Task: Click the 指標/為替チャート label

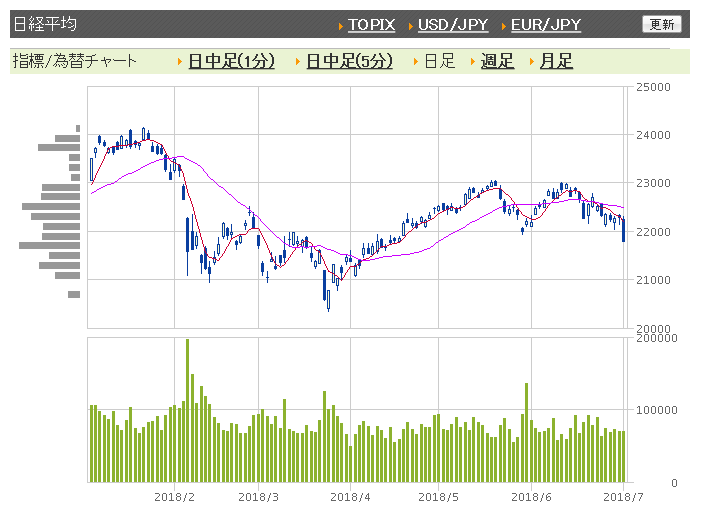Action: point(74,61)
